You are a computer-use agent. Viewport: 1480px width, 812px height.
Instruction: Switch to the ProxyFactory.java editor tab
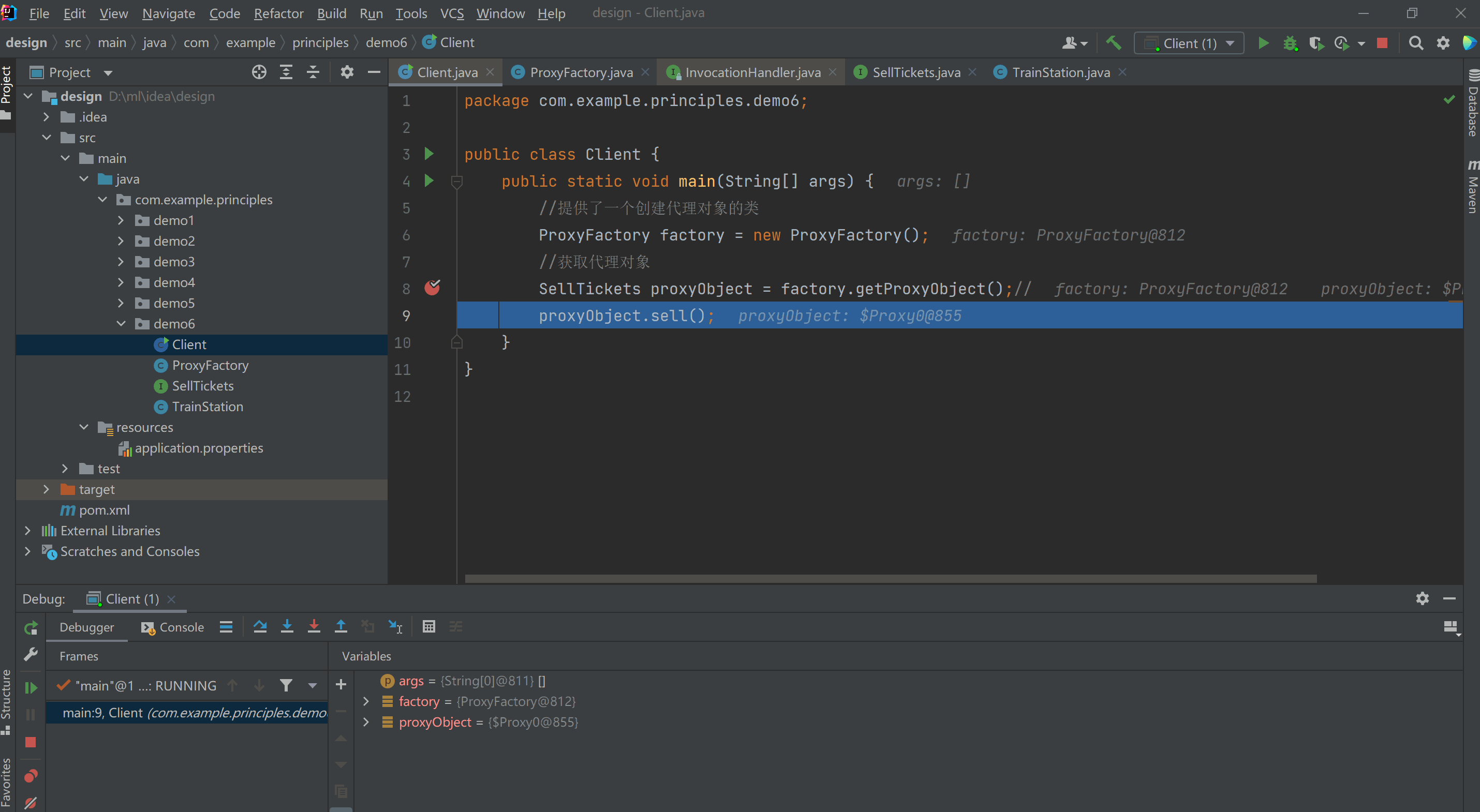pyautogui.click(x=581, y=72)
